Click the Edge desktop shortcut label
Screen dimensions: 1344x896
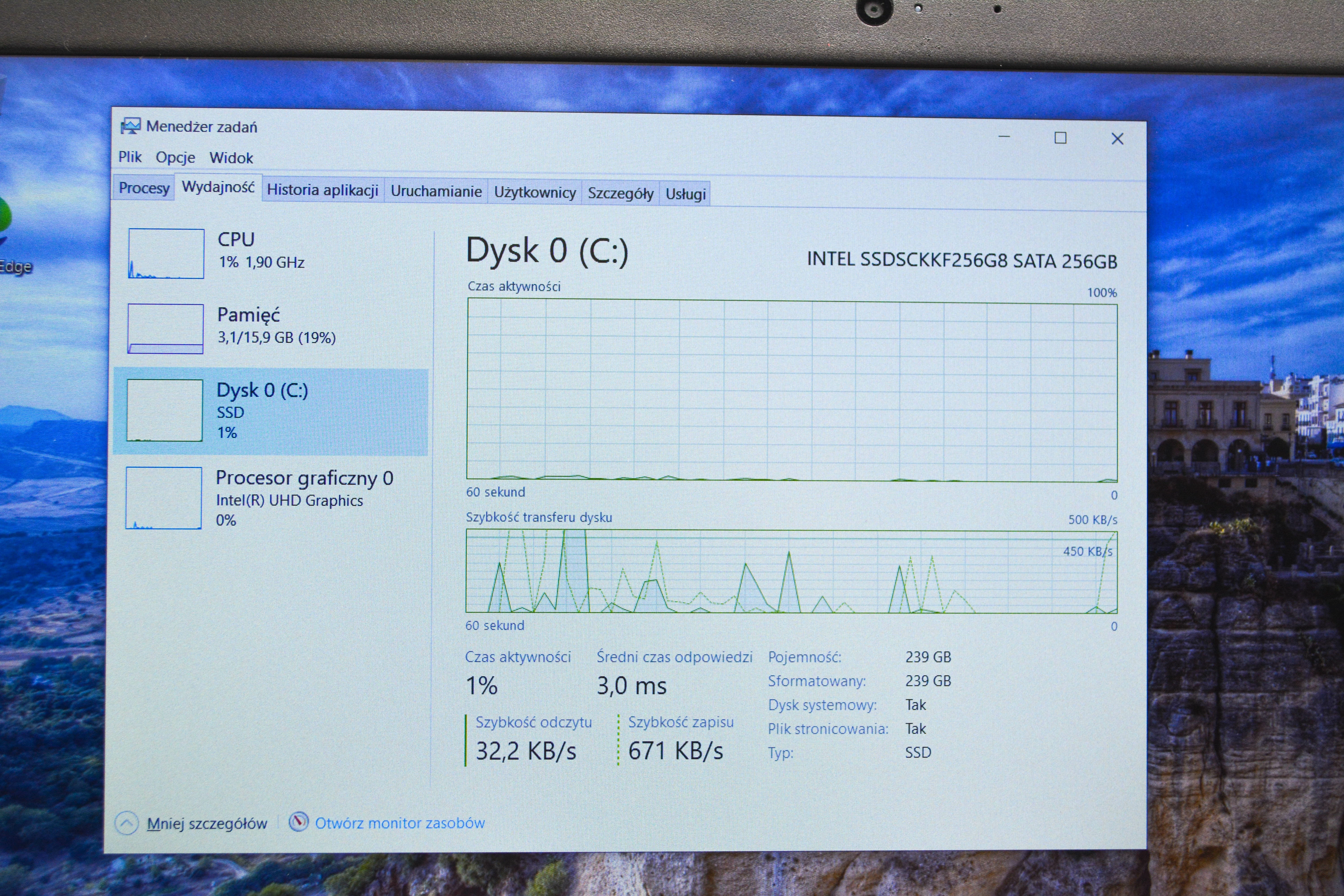click(16, 267)
